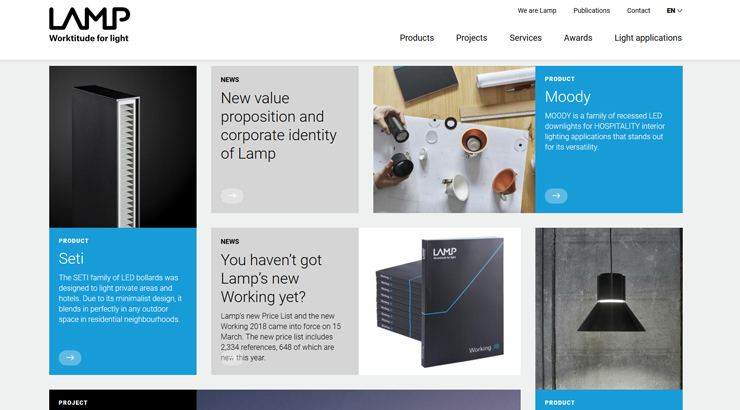The height and width of the screenshot is (410, 740).
Task: Click the NEWS label above the Working yet headline
Action: tap(230, 242)
